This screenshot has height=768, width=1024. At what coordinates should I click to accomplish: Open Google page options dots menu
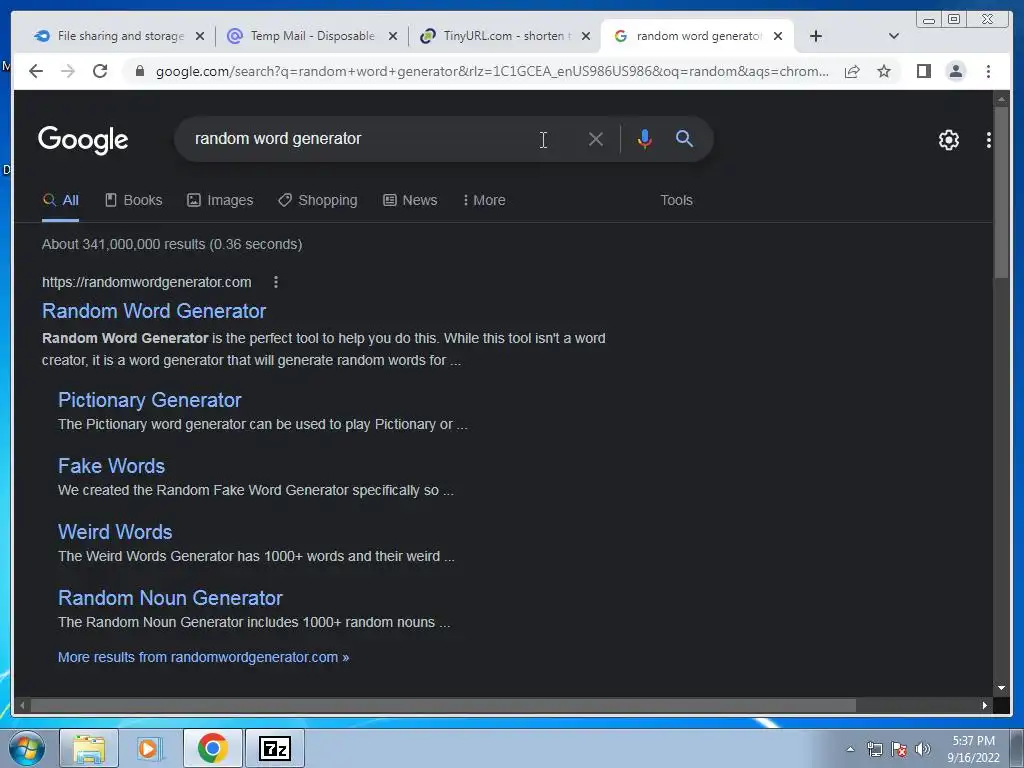(989, 140)
